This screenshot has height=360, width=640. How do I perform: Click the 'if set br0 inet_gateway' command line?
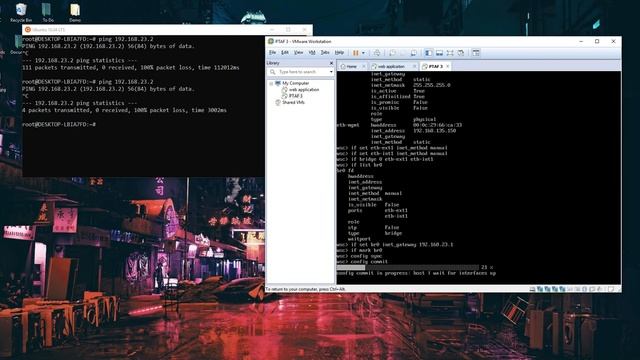[395, 244]
